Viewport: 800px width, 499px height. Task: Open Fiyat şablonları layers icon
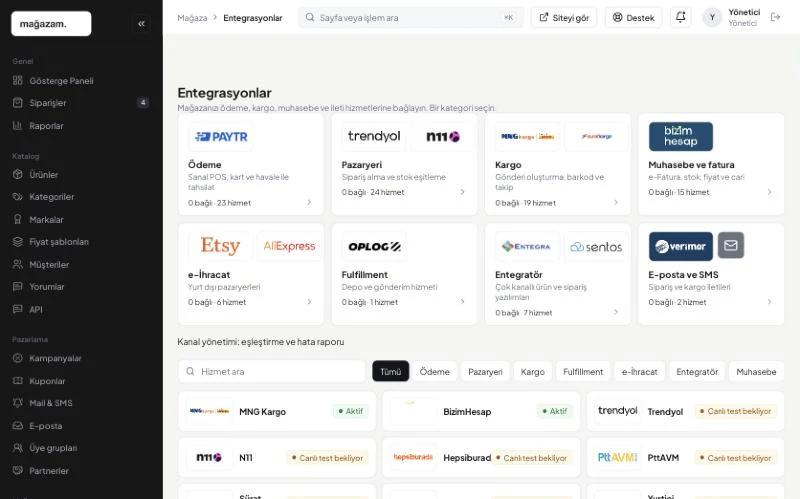coord(18,242)
